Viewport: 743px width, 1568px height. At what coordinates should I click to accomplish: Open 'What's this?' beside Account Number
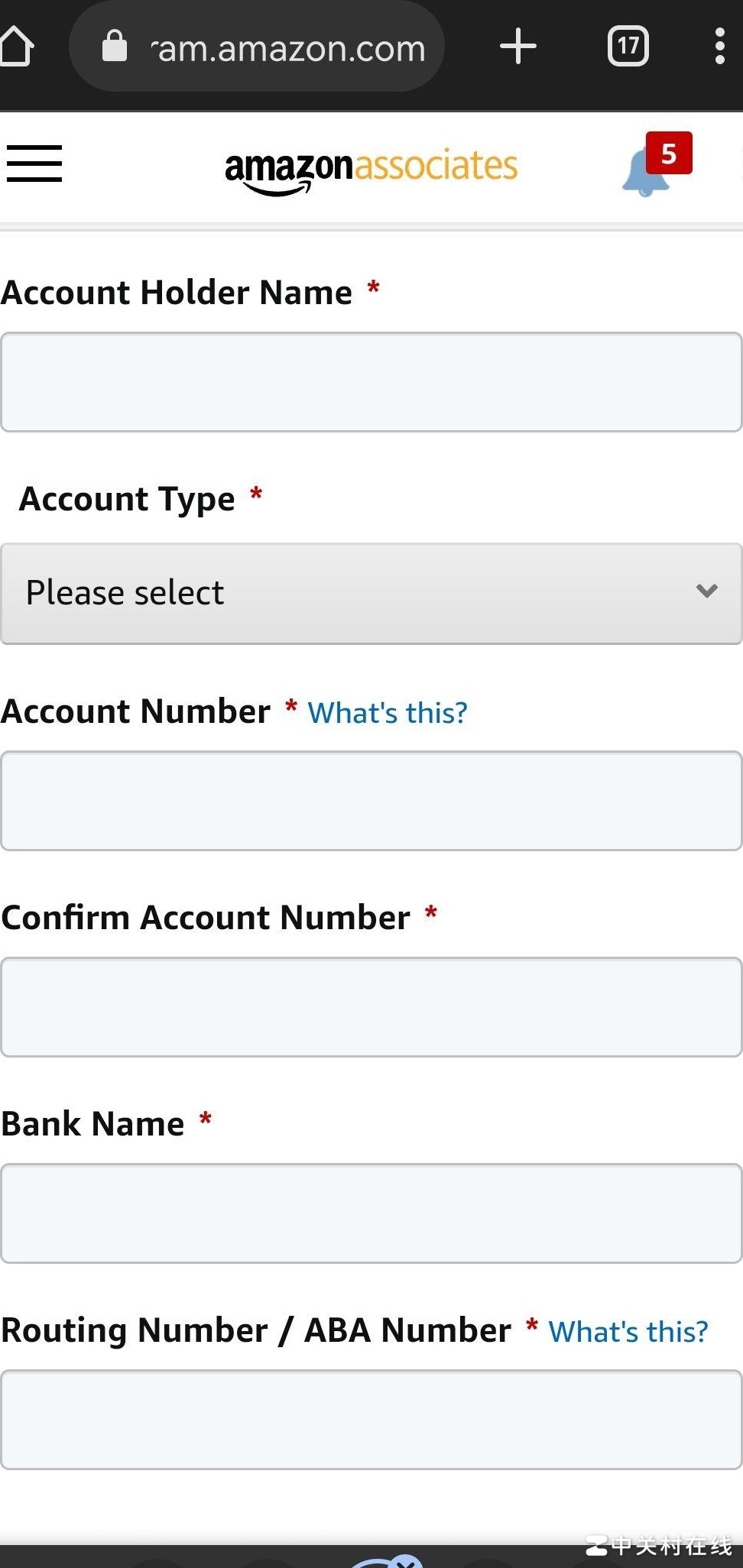tap(387, 713)
